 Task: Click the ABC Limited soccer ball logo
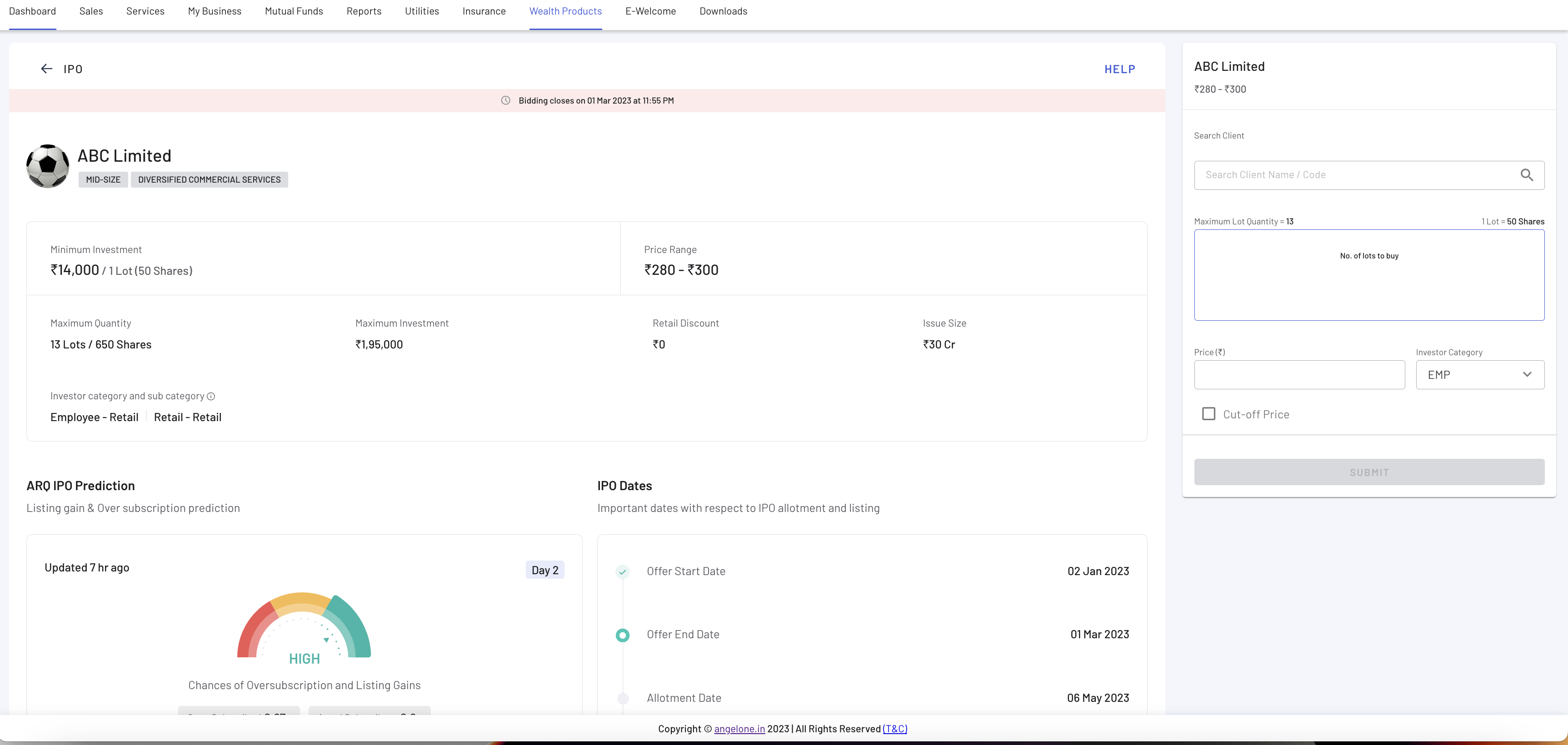point(47,166)
